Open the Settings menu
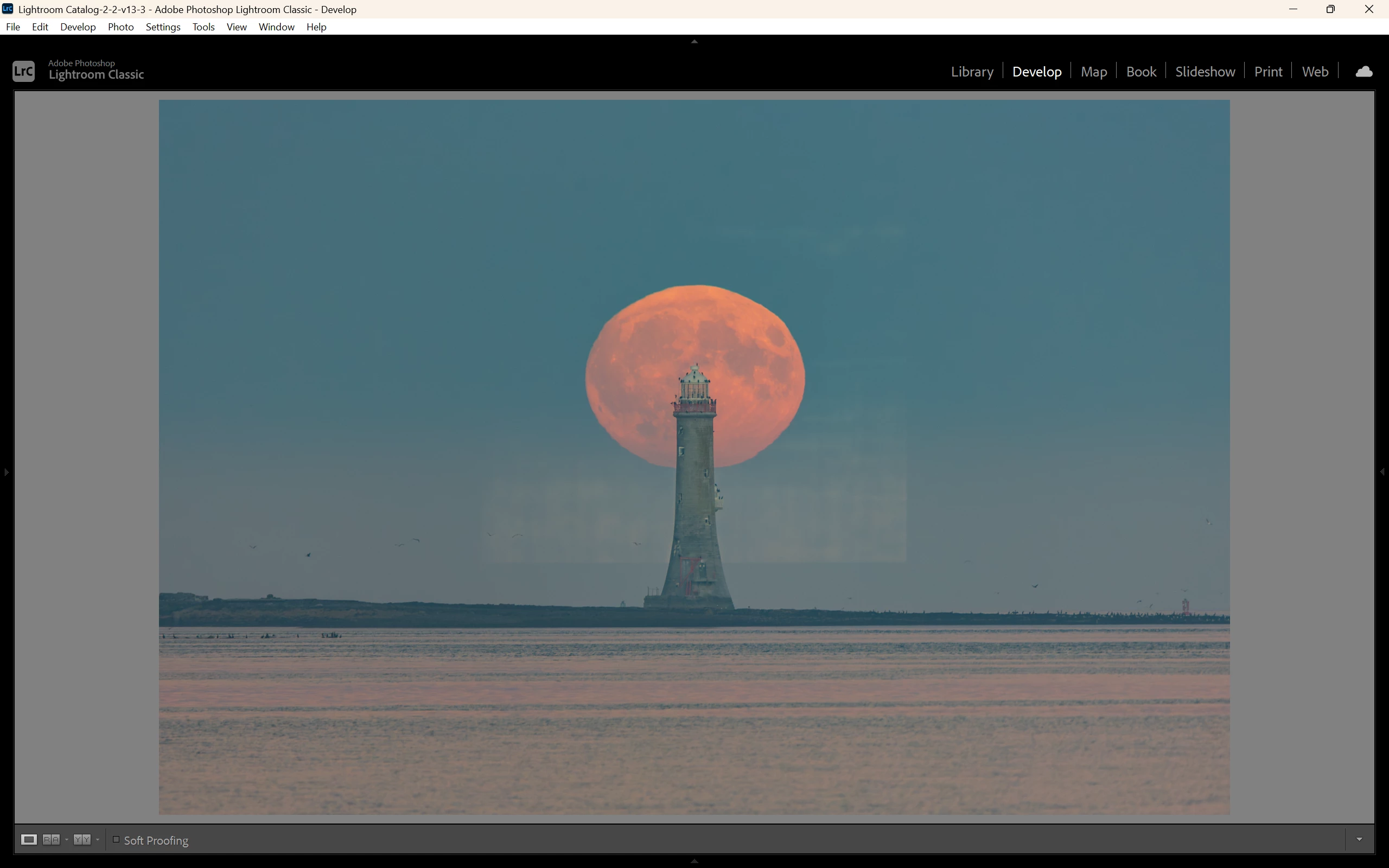The width and height of the screenshot is (1389, 868). point(163,27)
